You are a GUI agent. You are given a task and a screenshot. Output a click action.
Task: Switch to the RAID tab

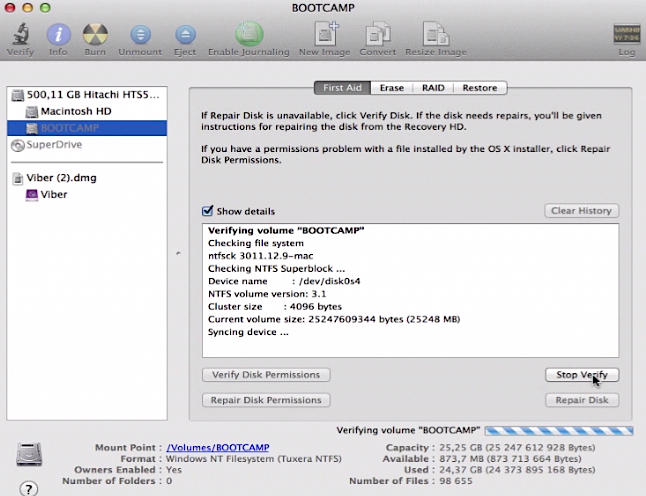click(x=433, y=88)
